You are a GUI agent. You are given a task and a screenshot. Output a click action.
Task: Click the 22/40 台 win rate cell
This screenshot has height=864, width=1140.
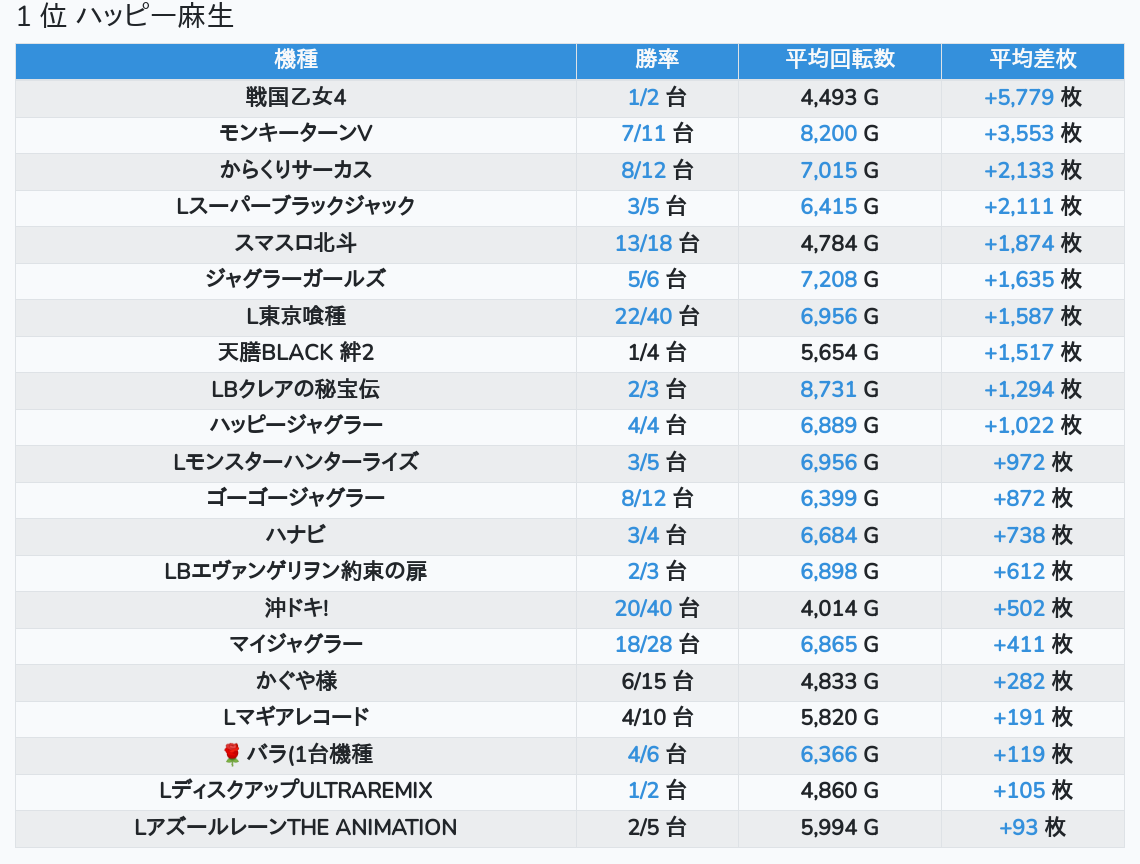[657, 316]
